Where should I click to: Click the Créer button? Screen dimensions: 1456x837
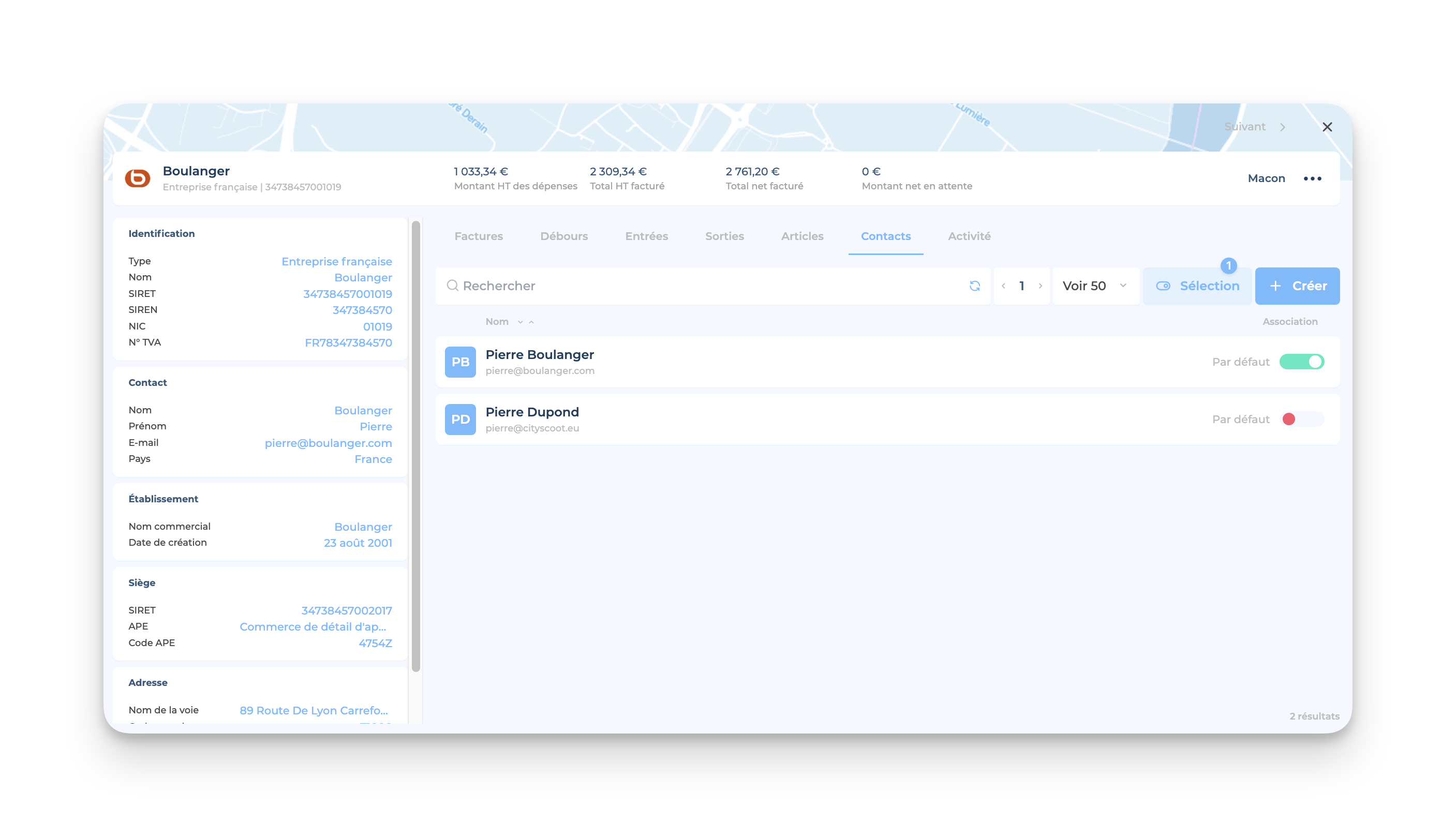click(x=1297, y=286)
